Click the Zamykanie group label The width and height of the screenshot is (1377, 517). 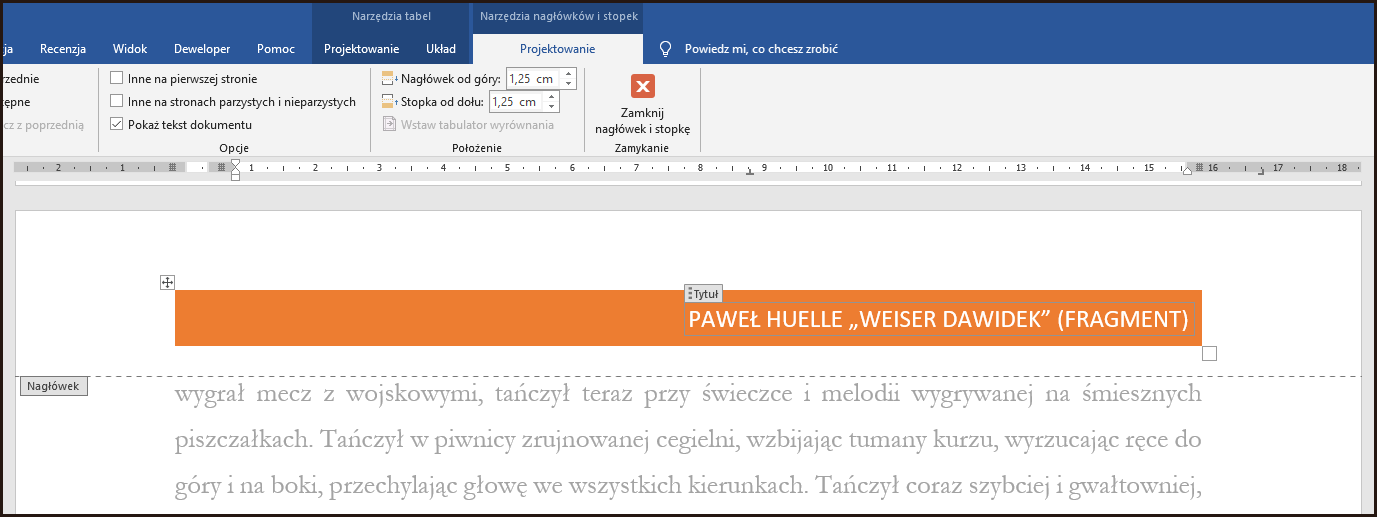click(x=642, y=148)
